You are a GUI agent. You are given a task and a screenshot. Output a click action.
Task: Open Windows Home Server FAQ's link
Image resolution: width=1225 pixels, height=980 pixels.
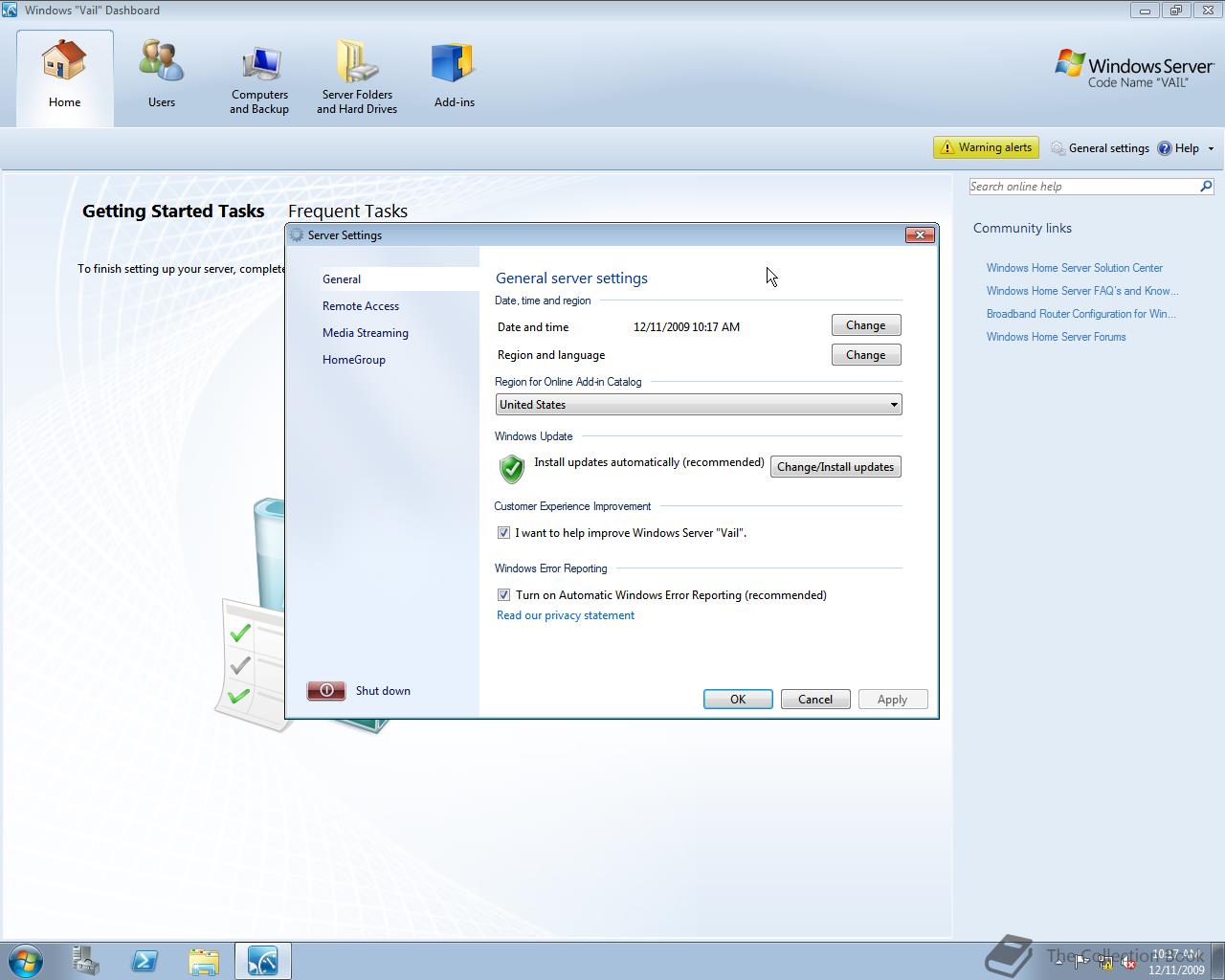click(1082, 291)
